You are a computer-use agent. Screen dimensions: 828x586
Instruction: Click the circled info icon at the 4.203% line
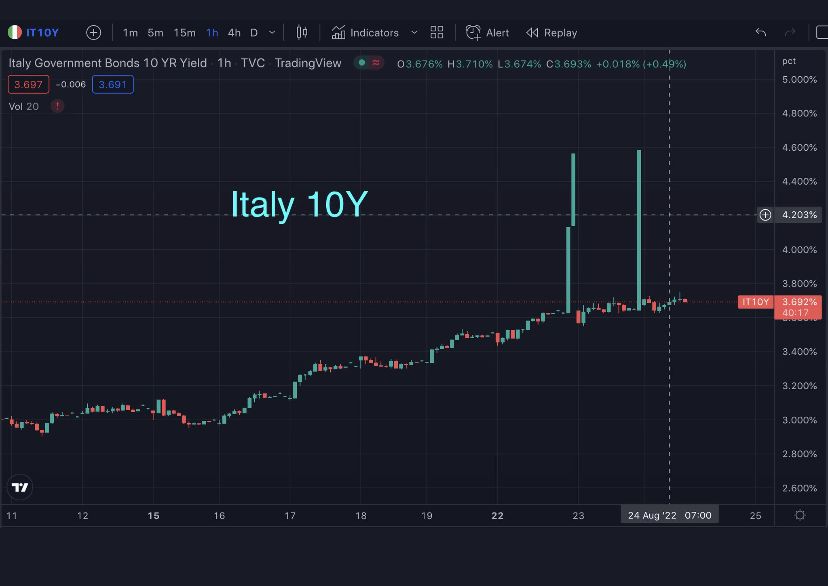tap(764, 214)
